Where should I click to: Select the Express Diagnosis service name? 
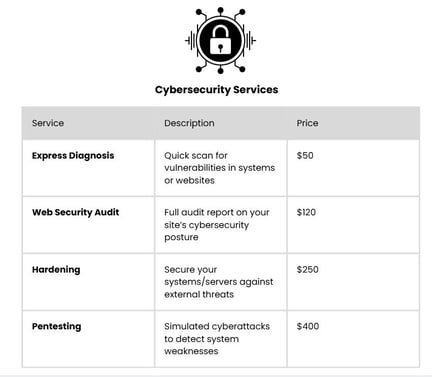[x=73, y=156]
